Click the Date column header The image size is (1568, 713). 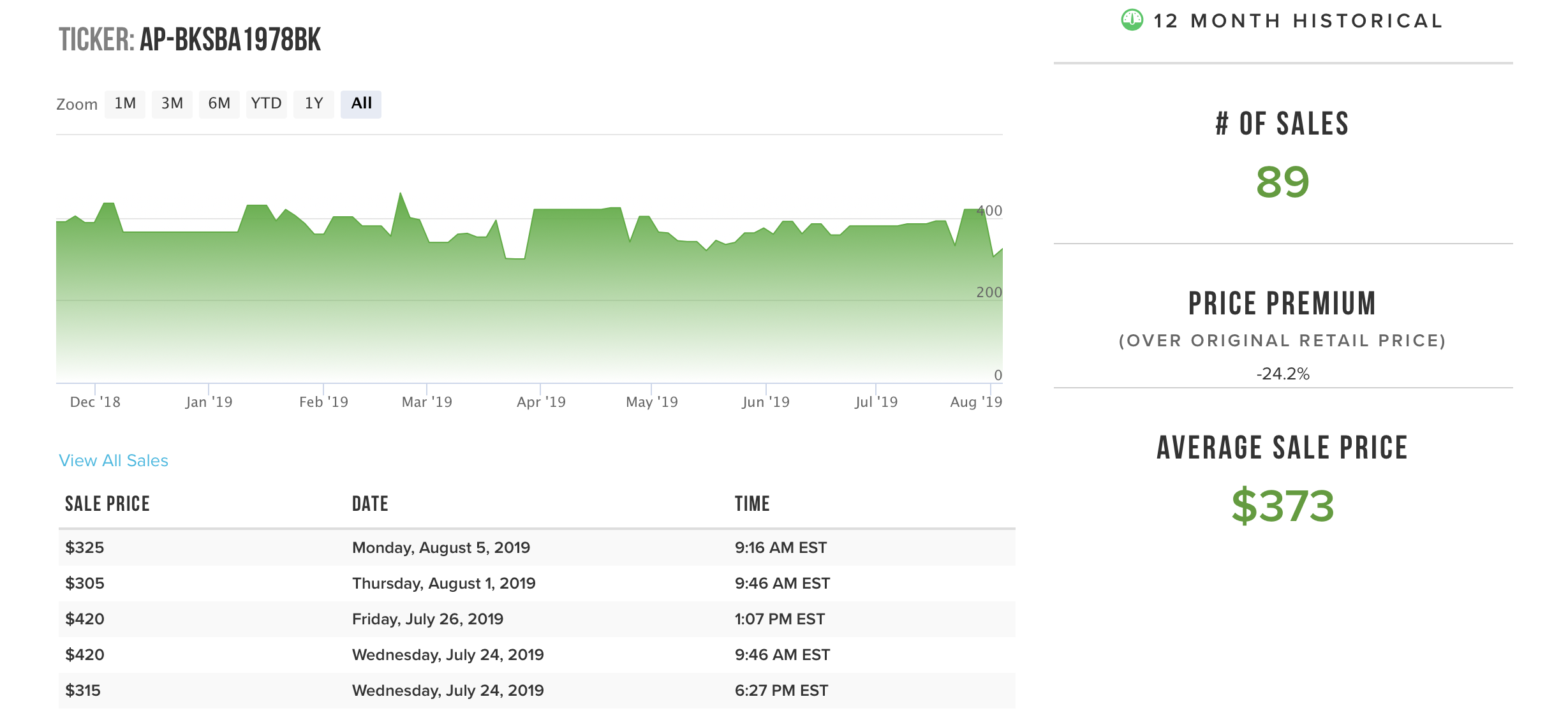[370, 504]
